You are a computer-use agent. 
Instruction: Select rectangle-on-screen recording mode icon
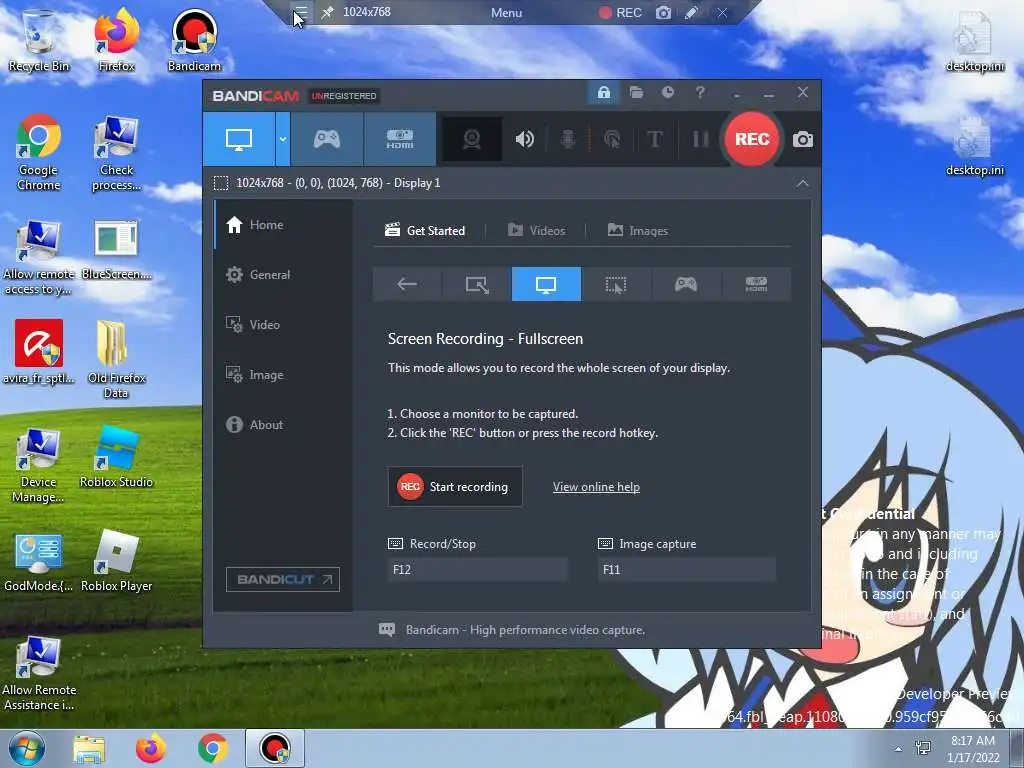[x=477, y=284]
